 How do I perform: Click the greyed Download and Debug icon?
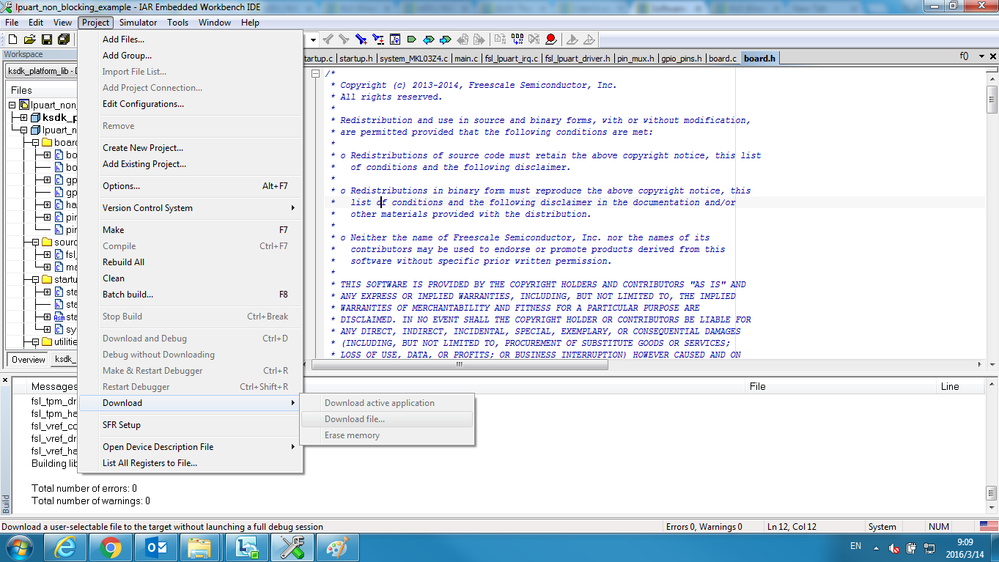(572, 40)
